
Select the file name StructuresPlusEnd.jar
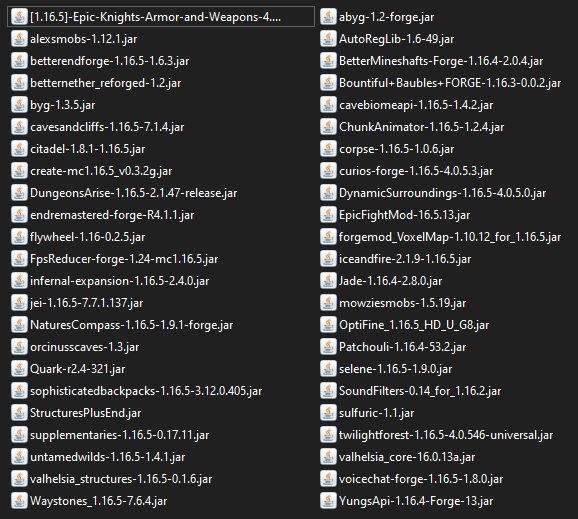(86, 413)
